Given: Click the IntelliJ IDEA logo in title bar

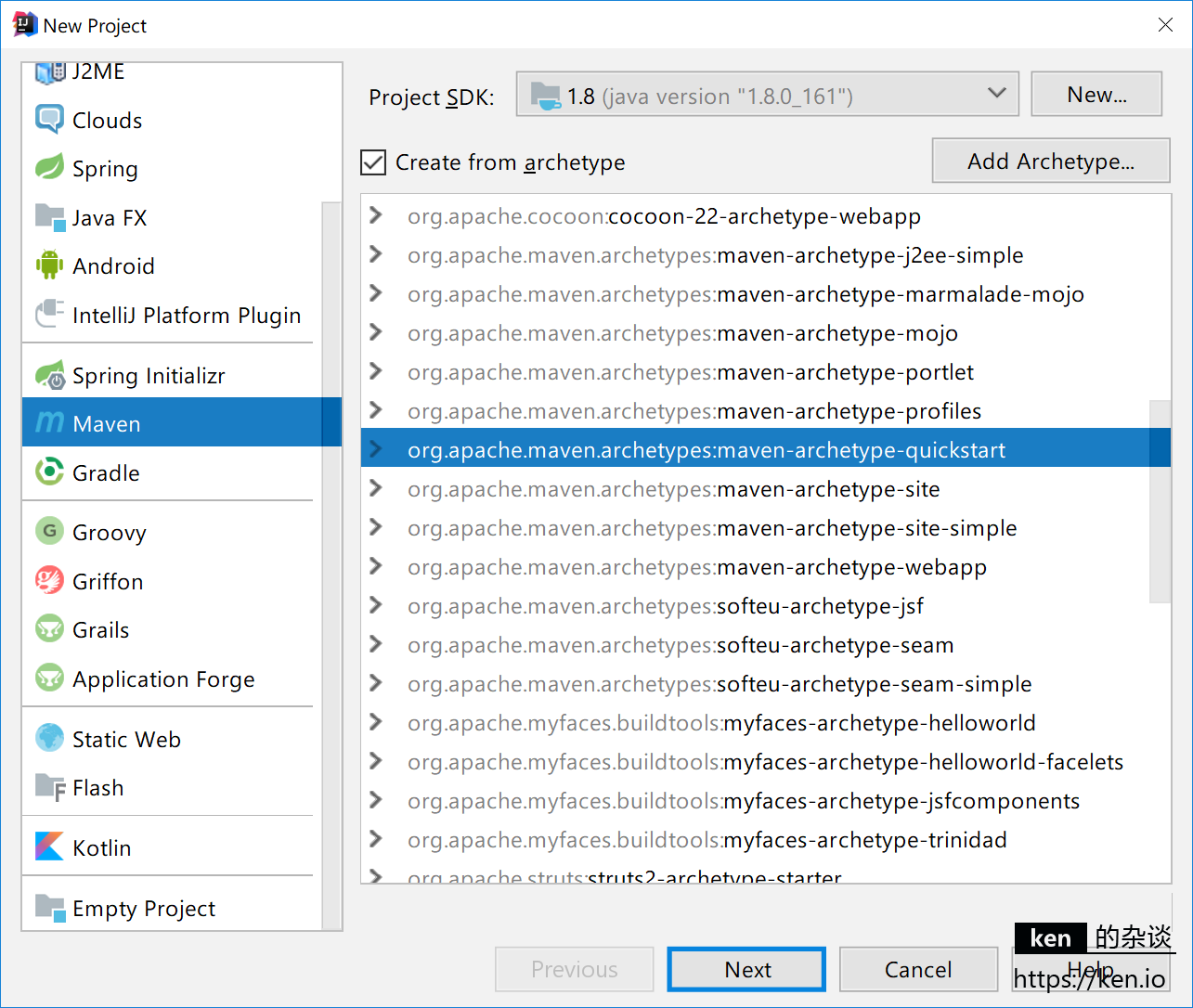Looking at the screenshot, I should pos(24,25).
